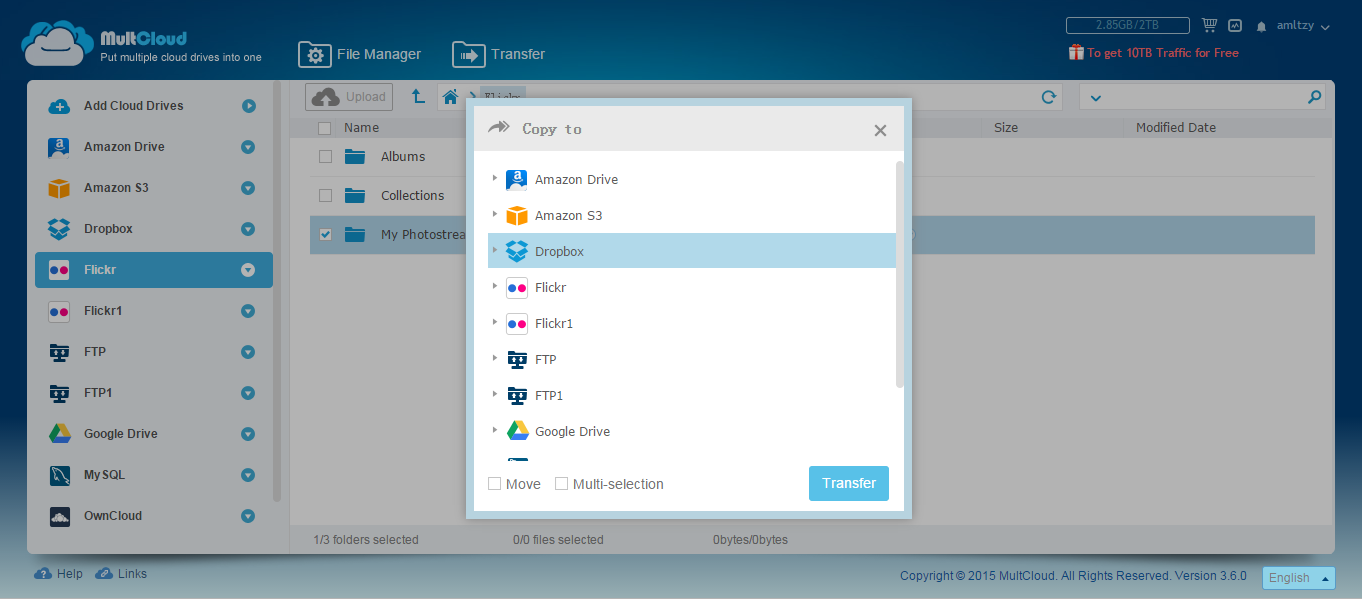Open the Help link in the footer

pos(70,574)
